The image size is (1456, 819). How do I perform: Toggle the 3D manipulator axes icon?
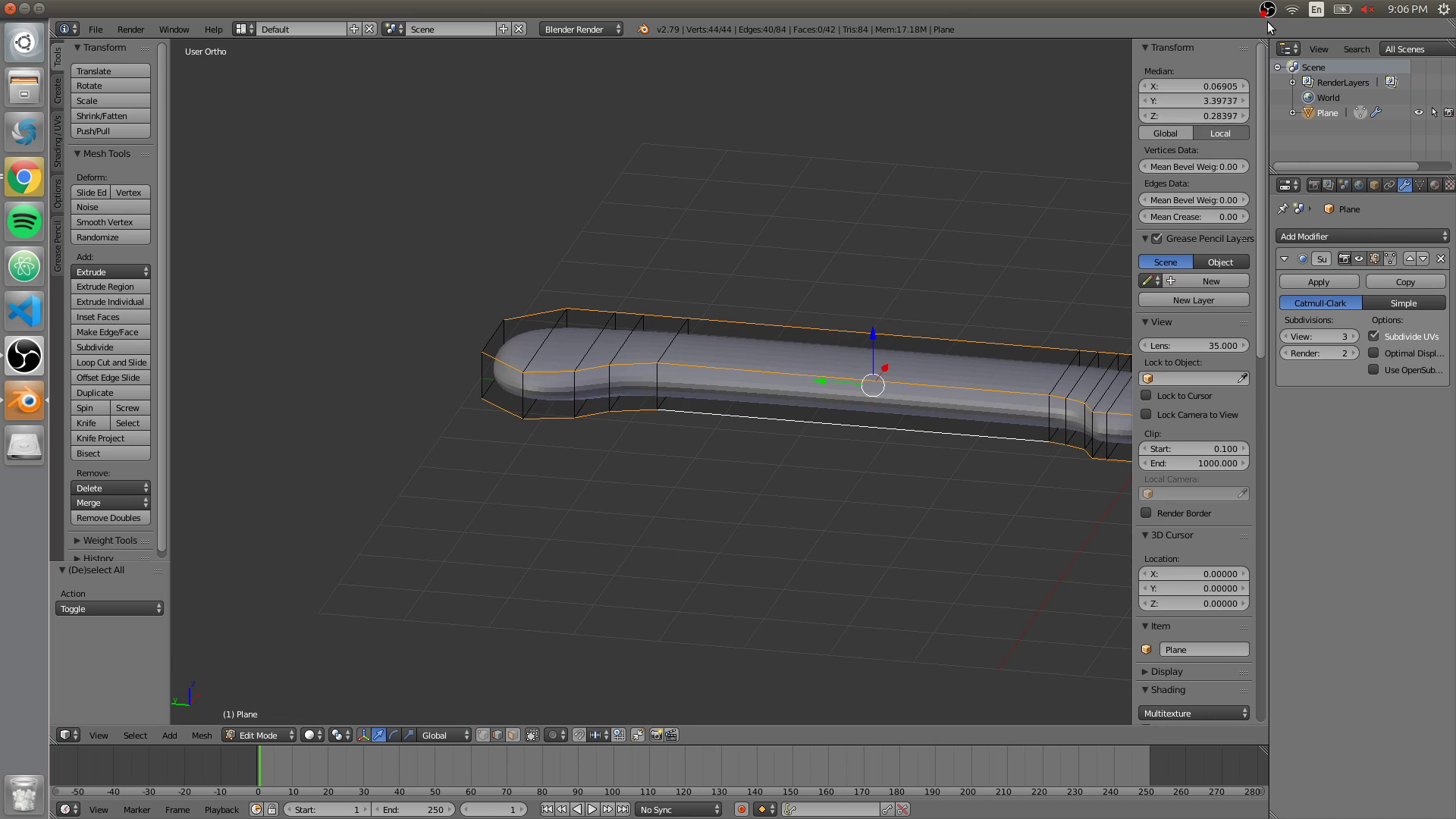[x=364, y=735]
